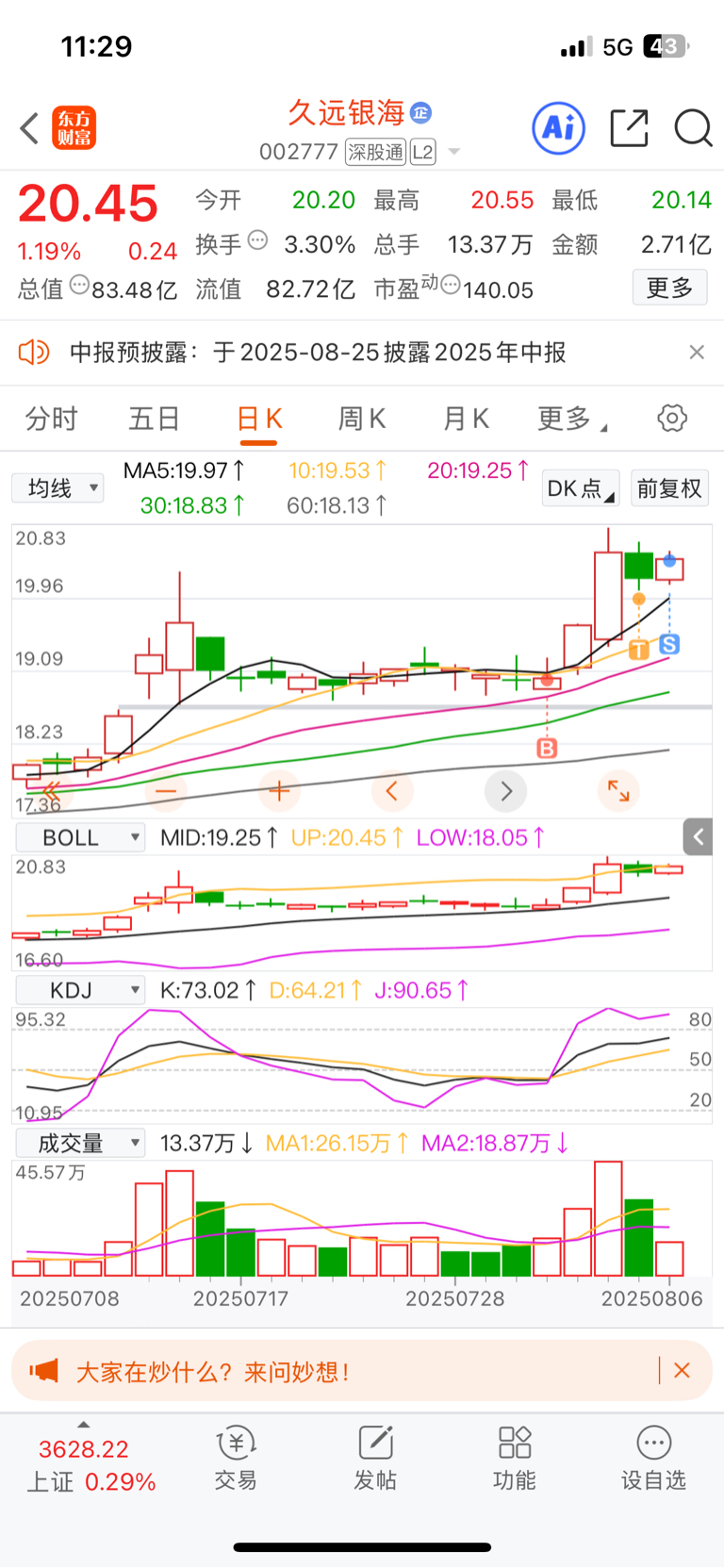Open the 中报预披露 announcement text

point(318,353)
